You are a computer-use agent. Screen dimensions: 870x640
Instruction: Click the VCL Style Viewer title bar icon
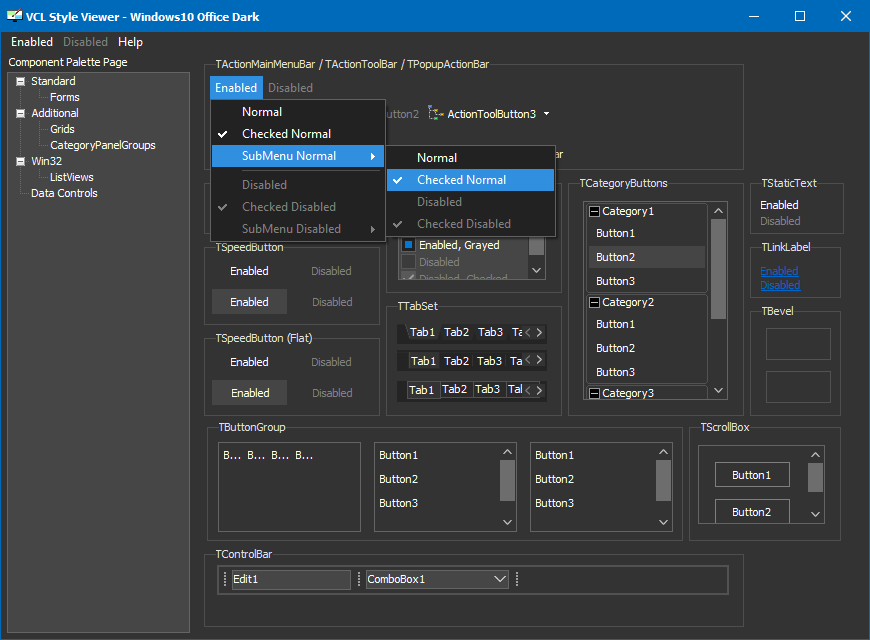[x=14, y=16]
